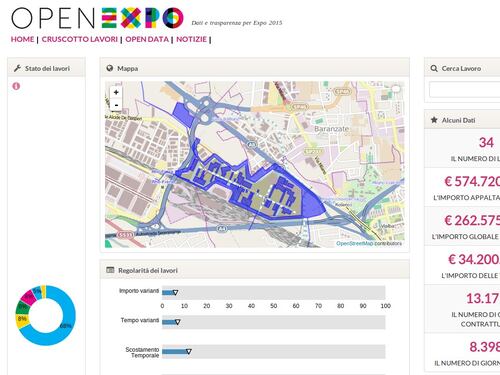500x375 pixels.
Task: Click the Stato dei lavori panel title
Action: (x=47, y=68)
